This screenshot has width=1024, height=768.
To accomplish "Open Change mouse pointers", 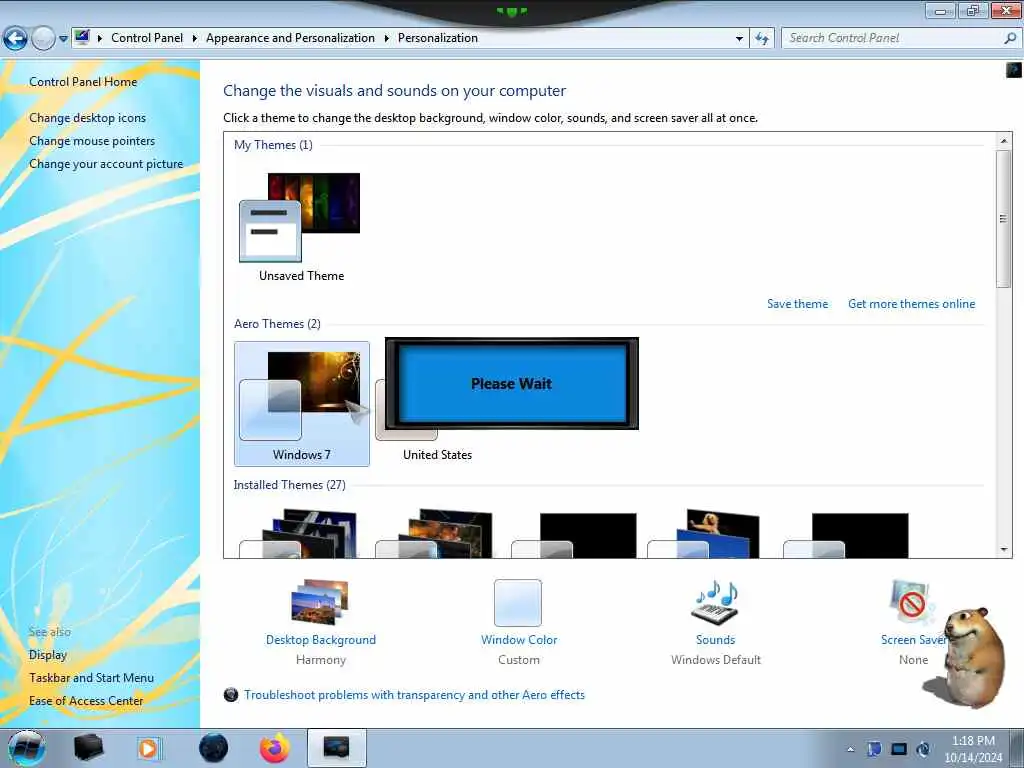I will [x=92, y=141].
